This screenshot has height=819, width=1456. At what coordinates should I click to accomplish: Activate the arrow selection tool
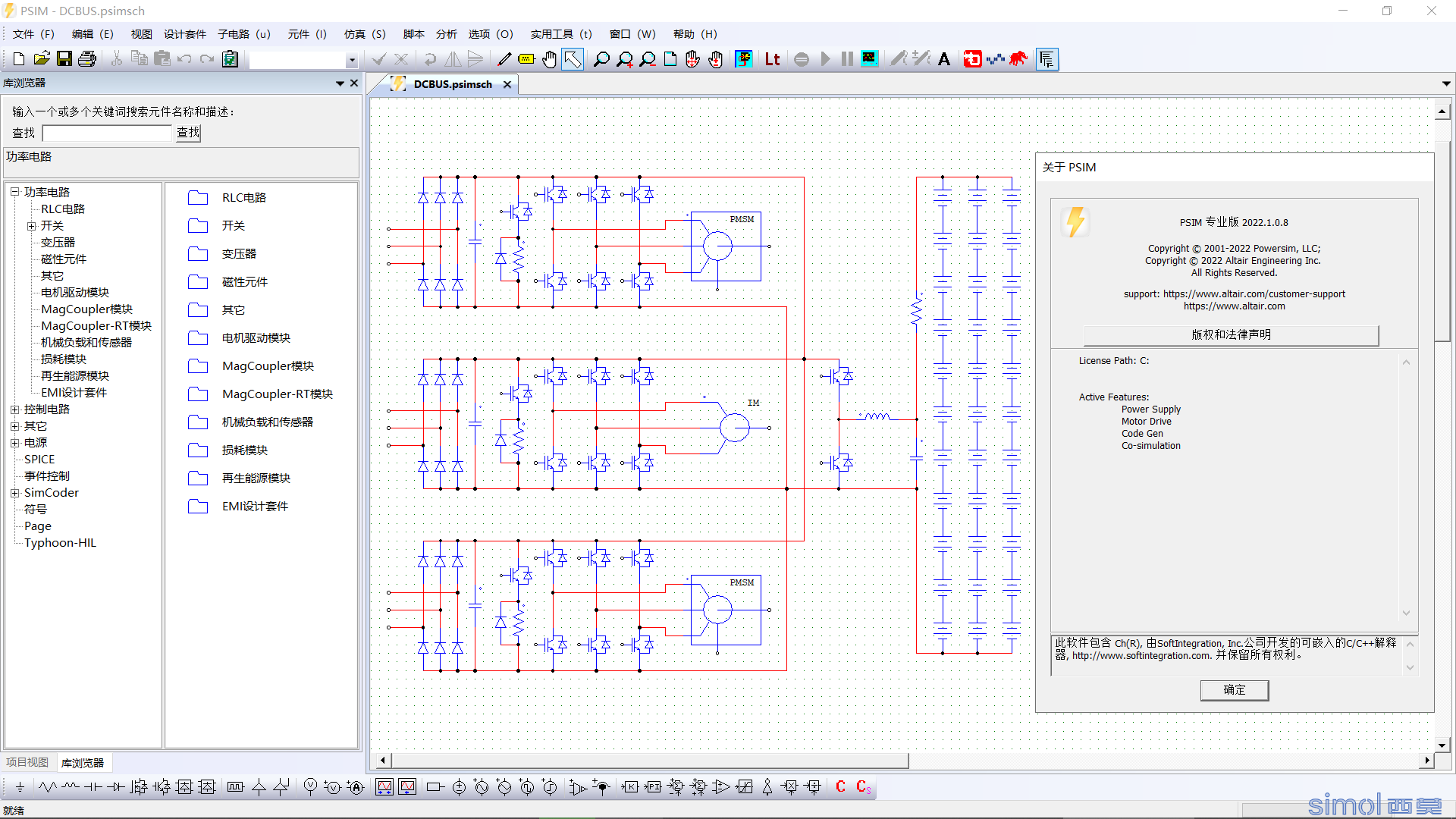coord(573,59)
